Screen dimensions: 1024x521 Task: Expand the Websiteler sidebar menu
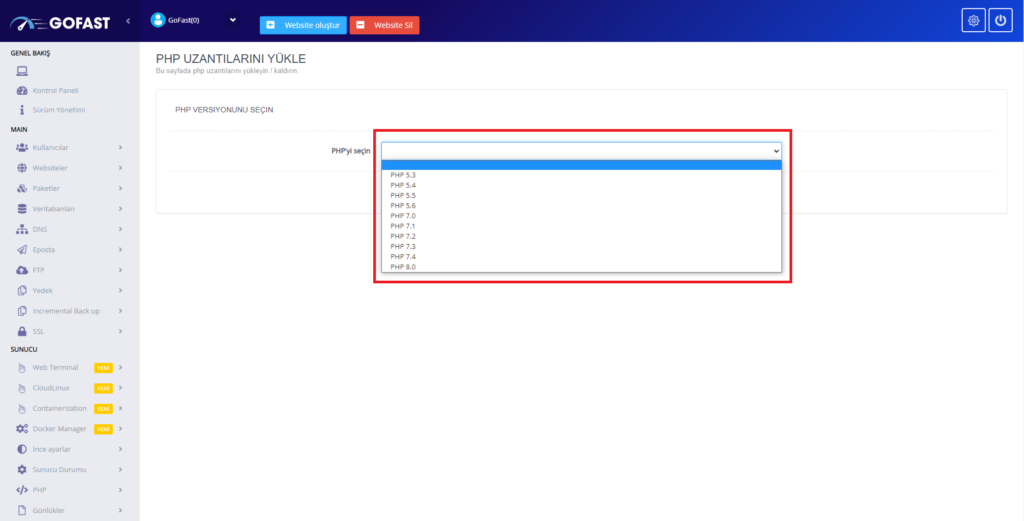pyautogui.click(x=119, y=168)
